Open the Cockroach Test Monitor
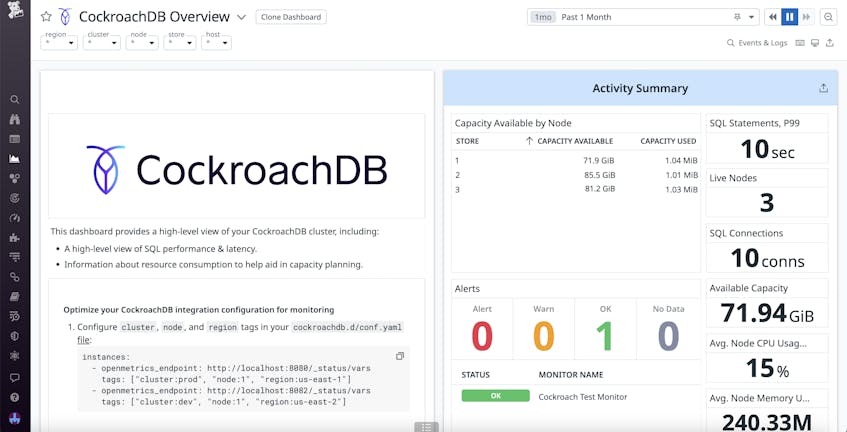The image size is (847, 432). (583, 397)
